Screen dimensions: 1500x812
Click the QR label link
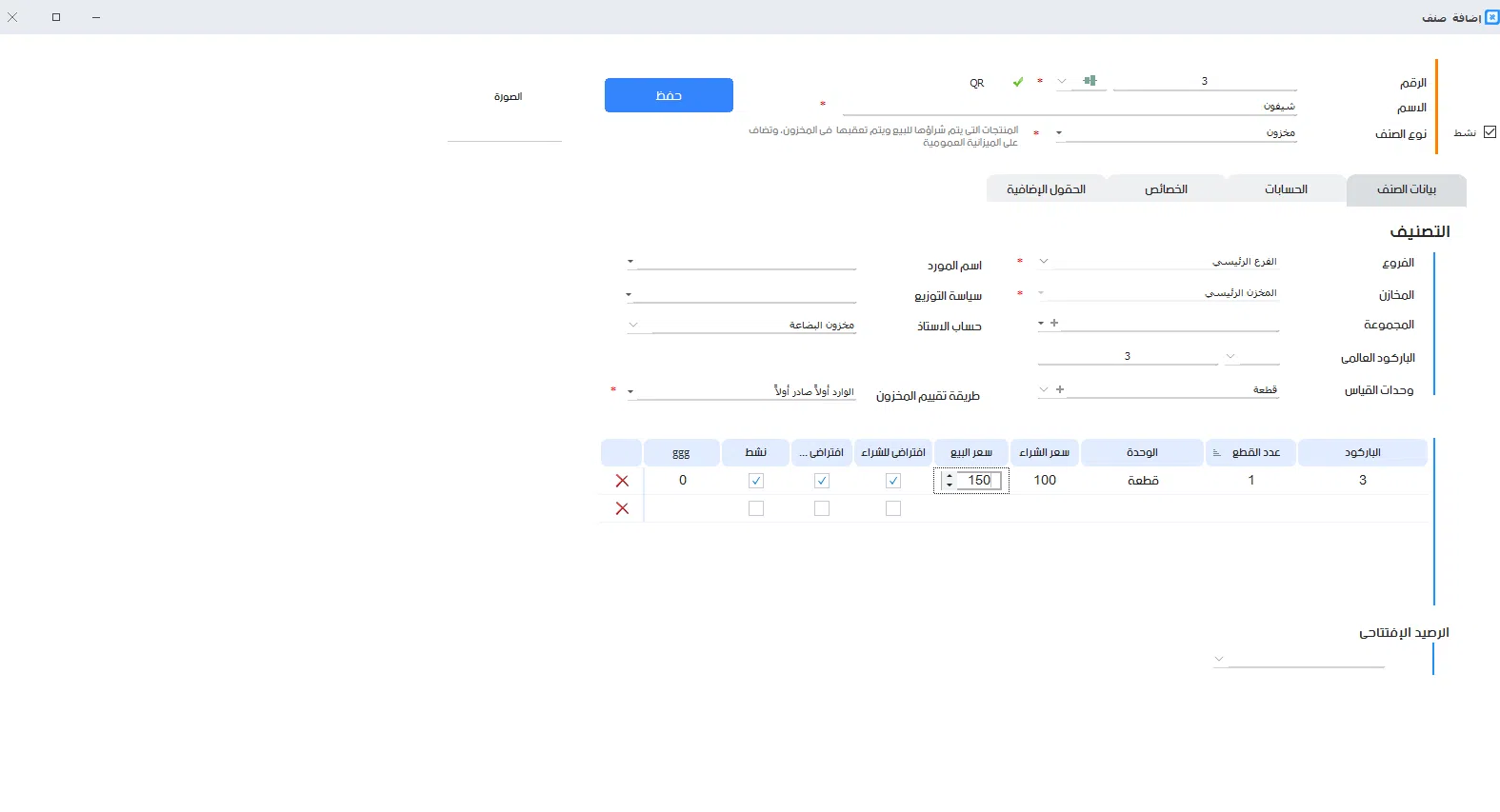coord(977,83)
